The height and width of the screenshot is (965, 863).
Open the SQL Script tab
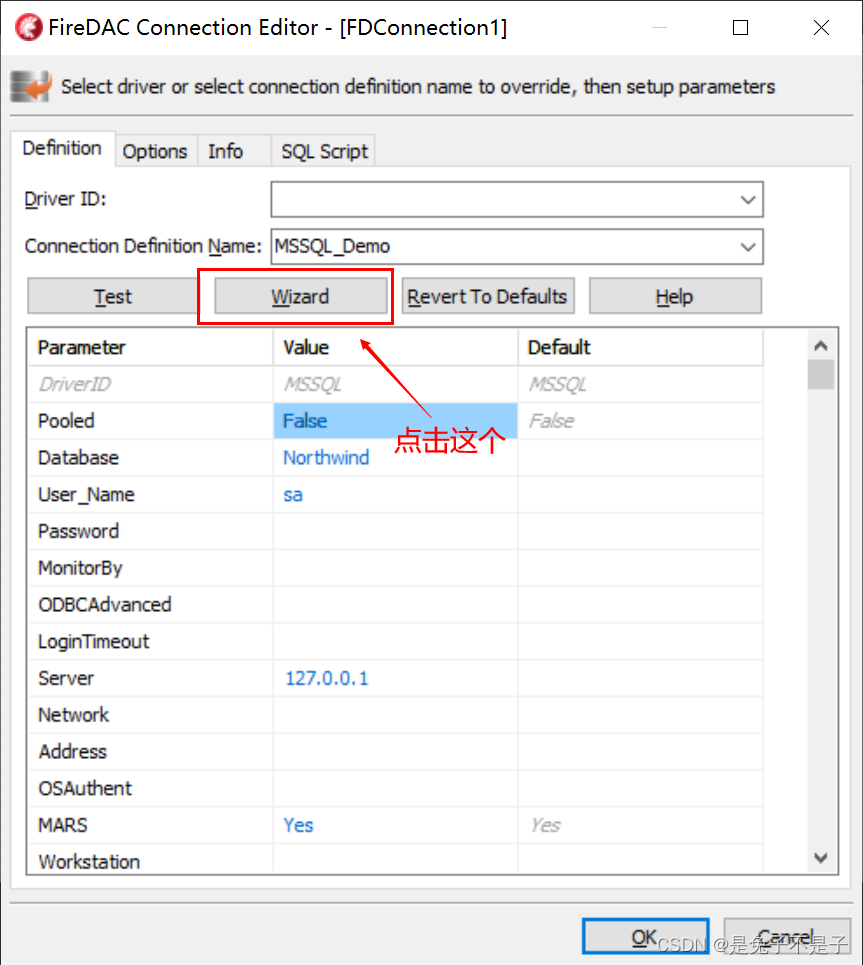click(323, 151)
